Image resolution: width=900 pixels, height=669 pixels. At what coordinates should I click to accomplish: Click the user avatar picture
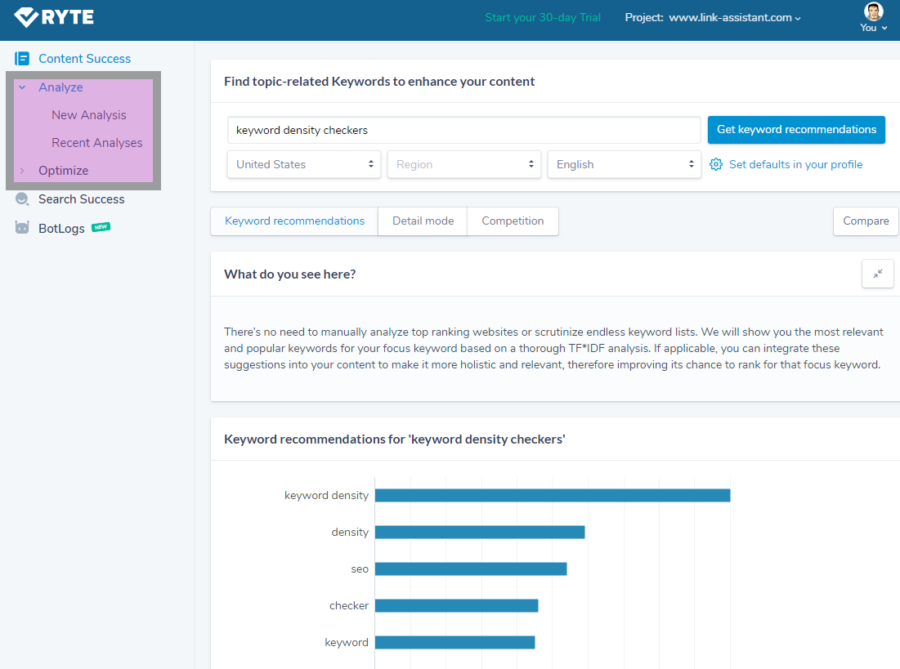(x=873, y=11)
